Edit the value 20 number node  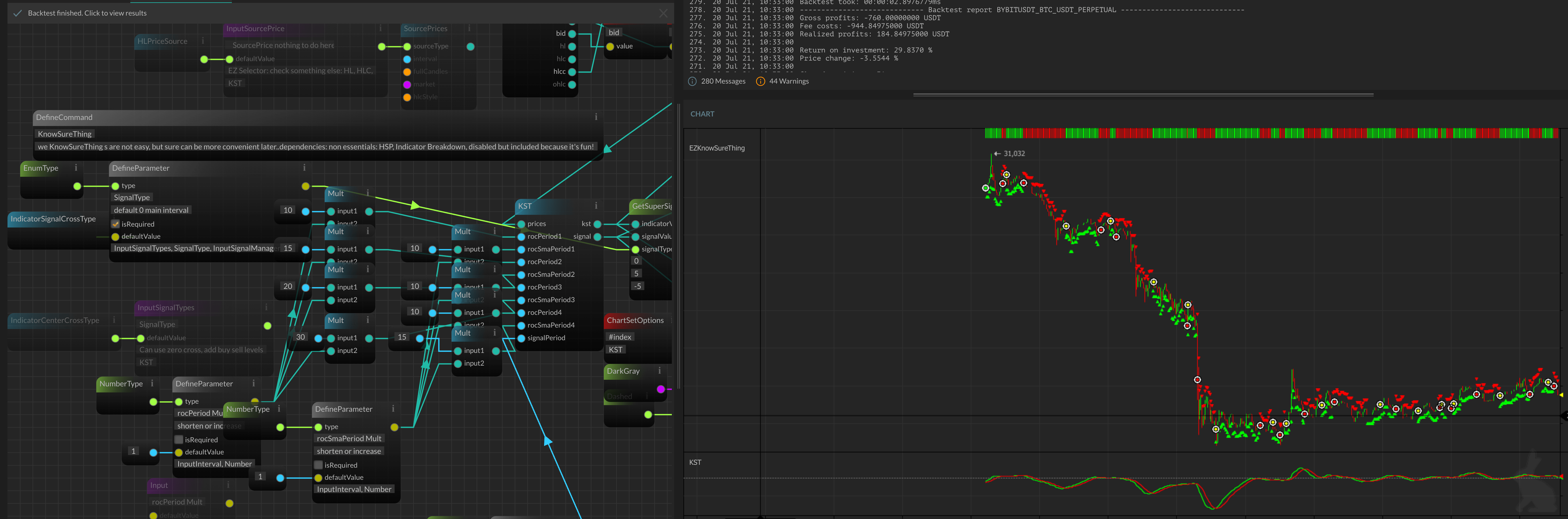click(x=288, y=286)
